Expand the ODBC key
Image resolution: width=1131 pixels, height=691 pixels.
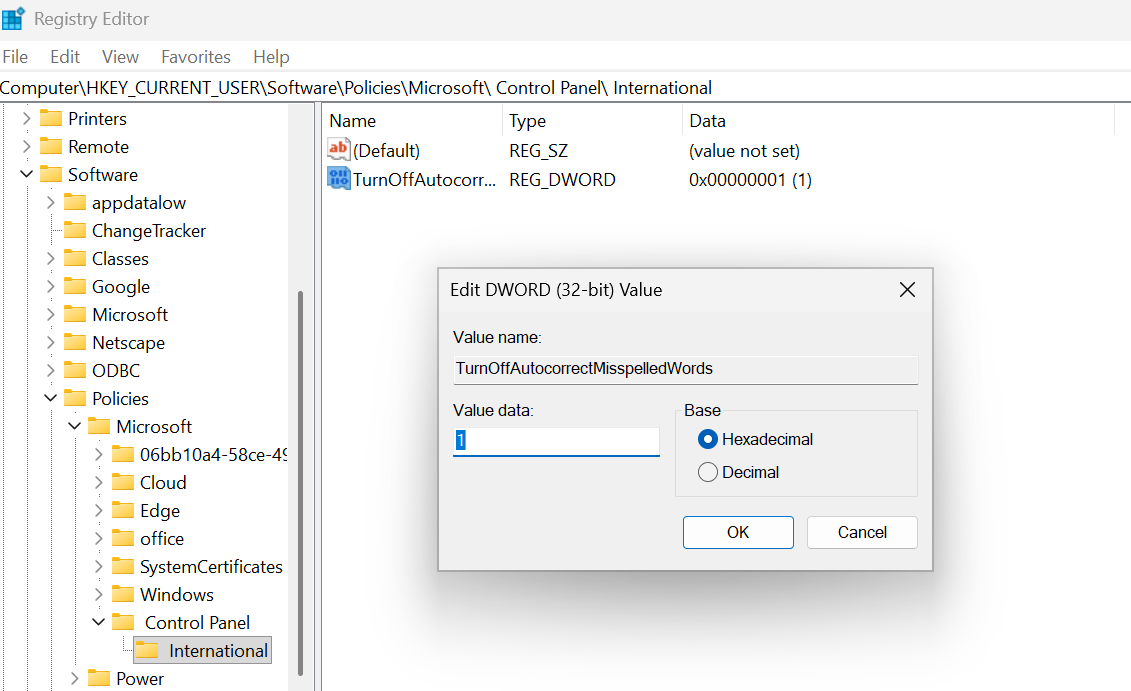[50, 371]
